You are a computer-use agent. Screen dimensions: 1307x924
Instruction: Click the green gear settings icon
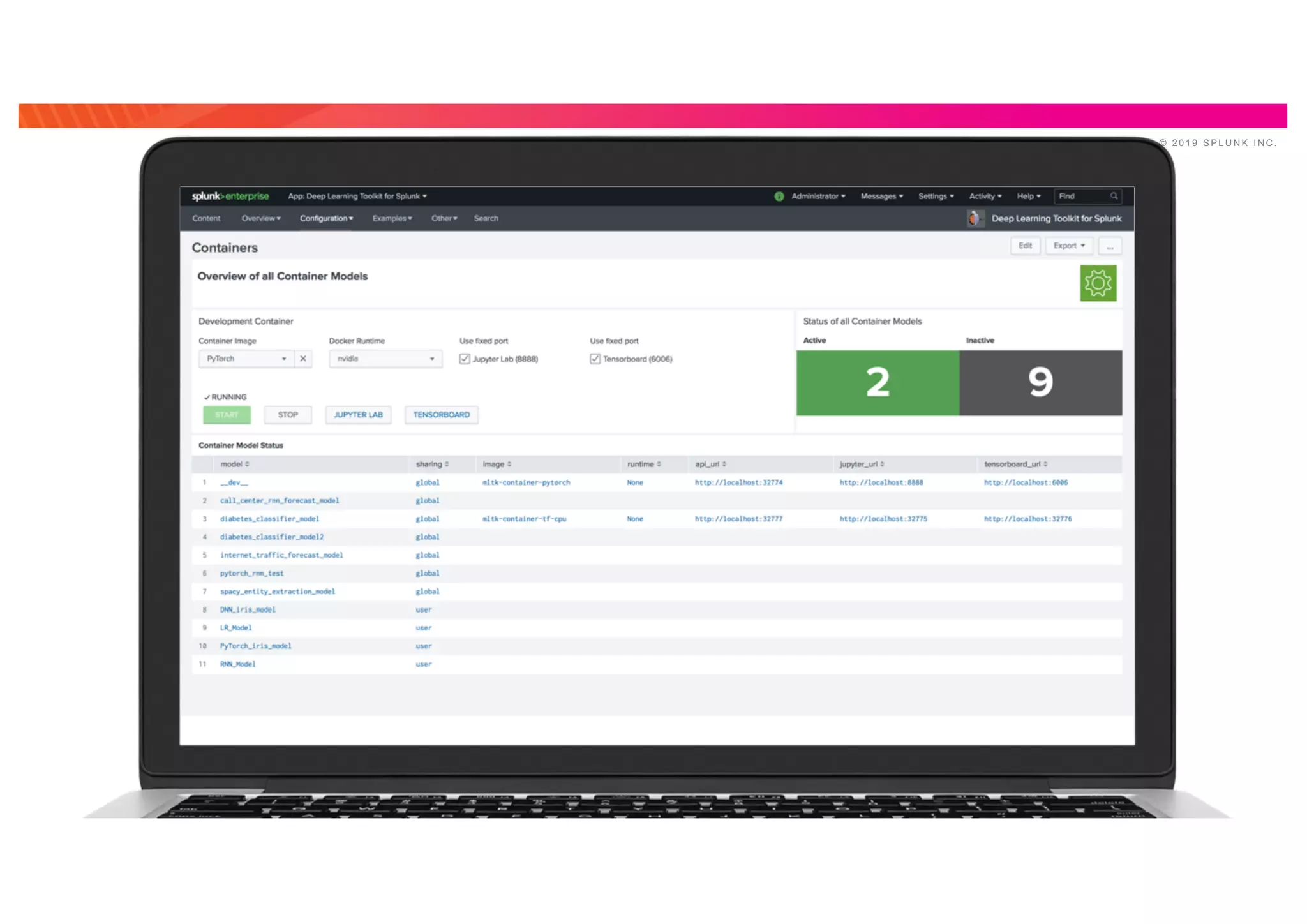[1098, 283]
